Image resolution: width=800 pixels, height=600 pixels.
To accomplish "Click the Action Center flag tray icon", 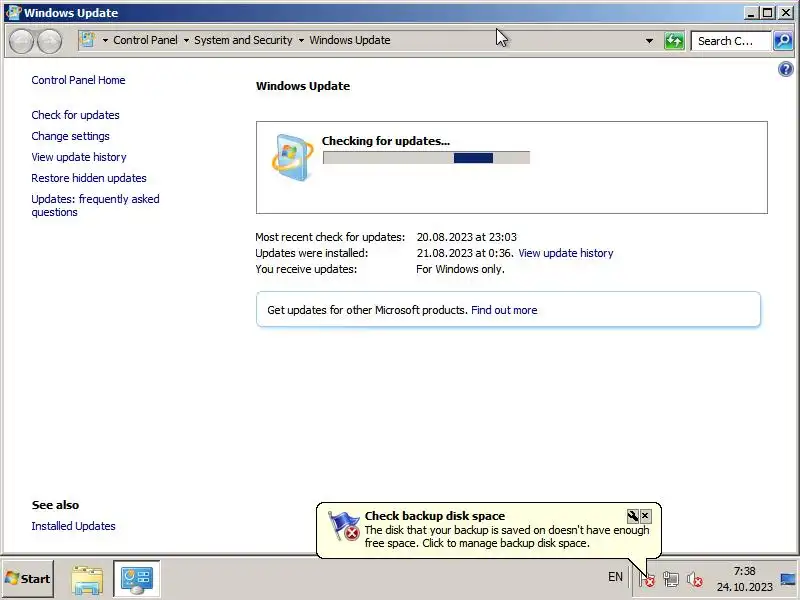I will 647,579.
